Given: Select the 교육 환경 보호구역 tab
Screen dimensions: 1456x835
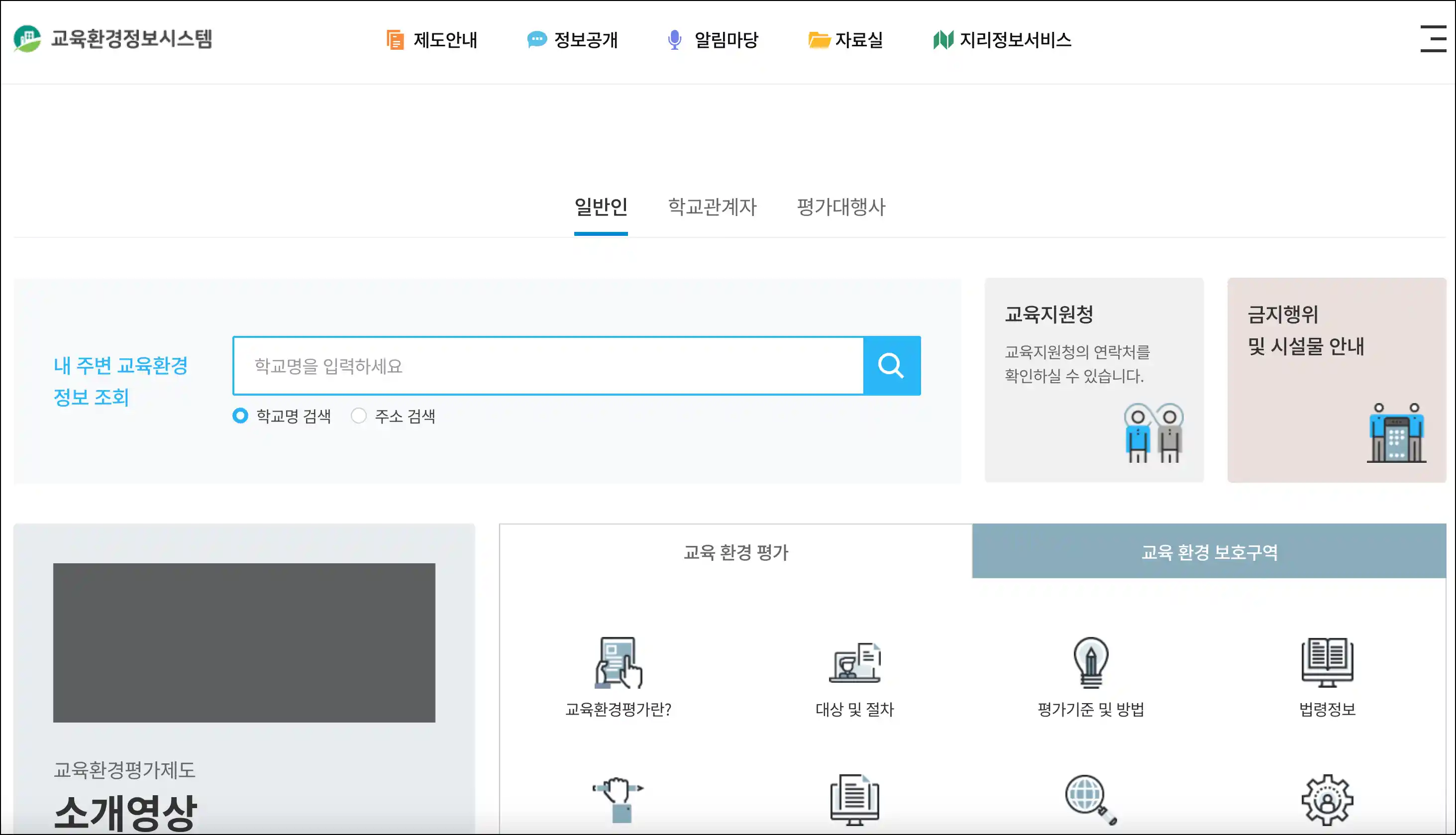Looking at the screenshot, I should tap(1209, 551).
